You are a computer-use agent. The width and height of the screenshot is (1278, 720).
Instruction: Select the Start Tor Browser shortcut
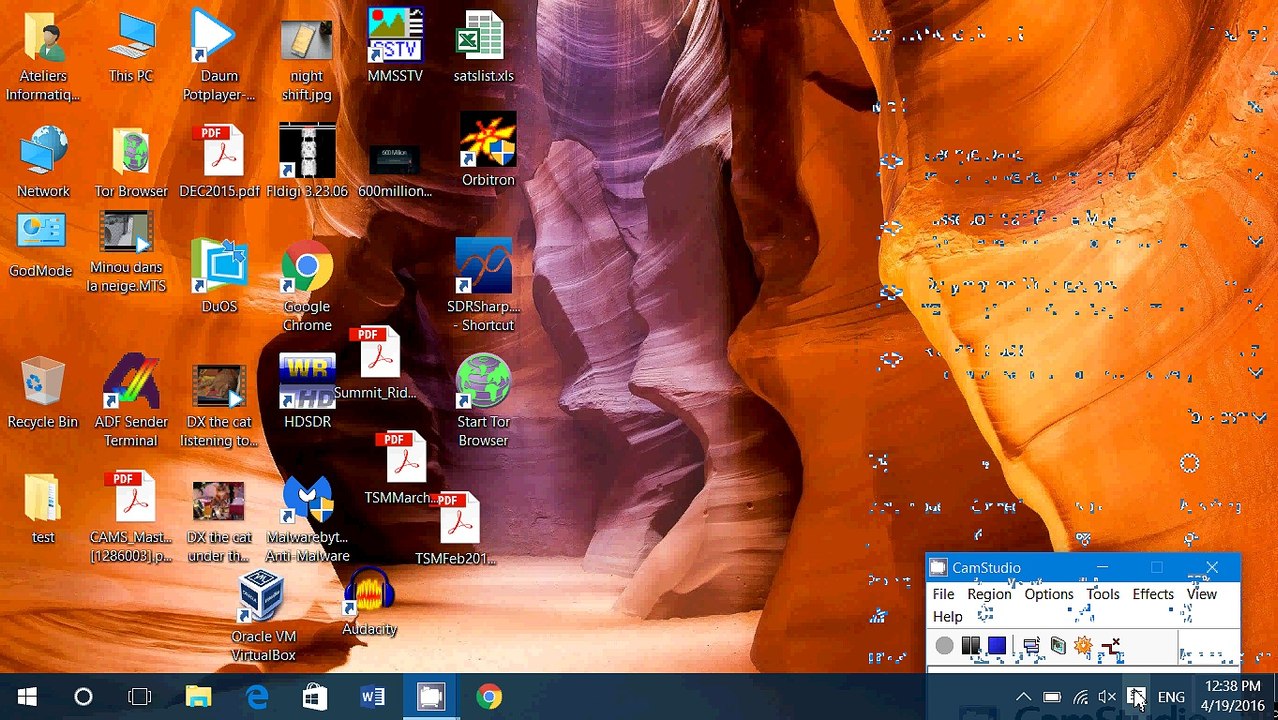coord(483,402)
